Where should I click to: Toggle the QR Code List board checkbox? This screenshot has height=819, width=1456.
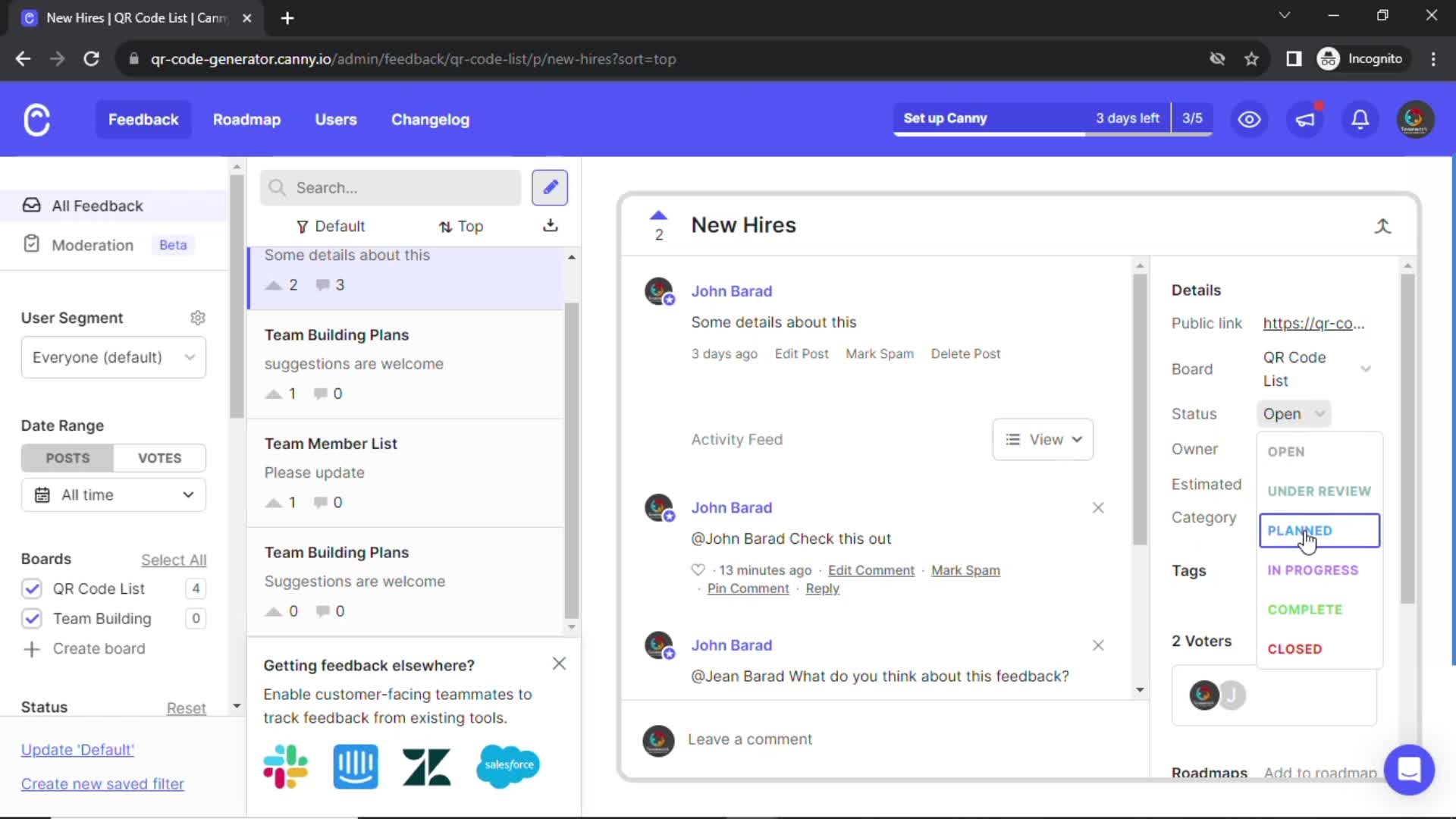click(x=32, y=589)
